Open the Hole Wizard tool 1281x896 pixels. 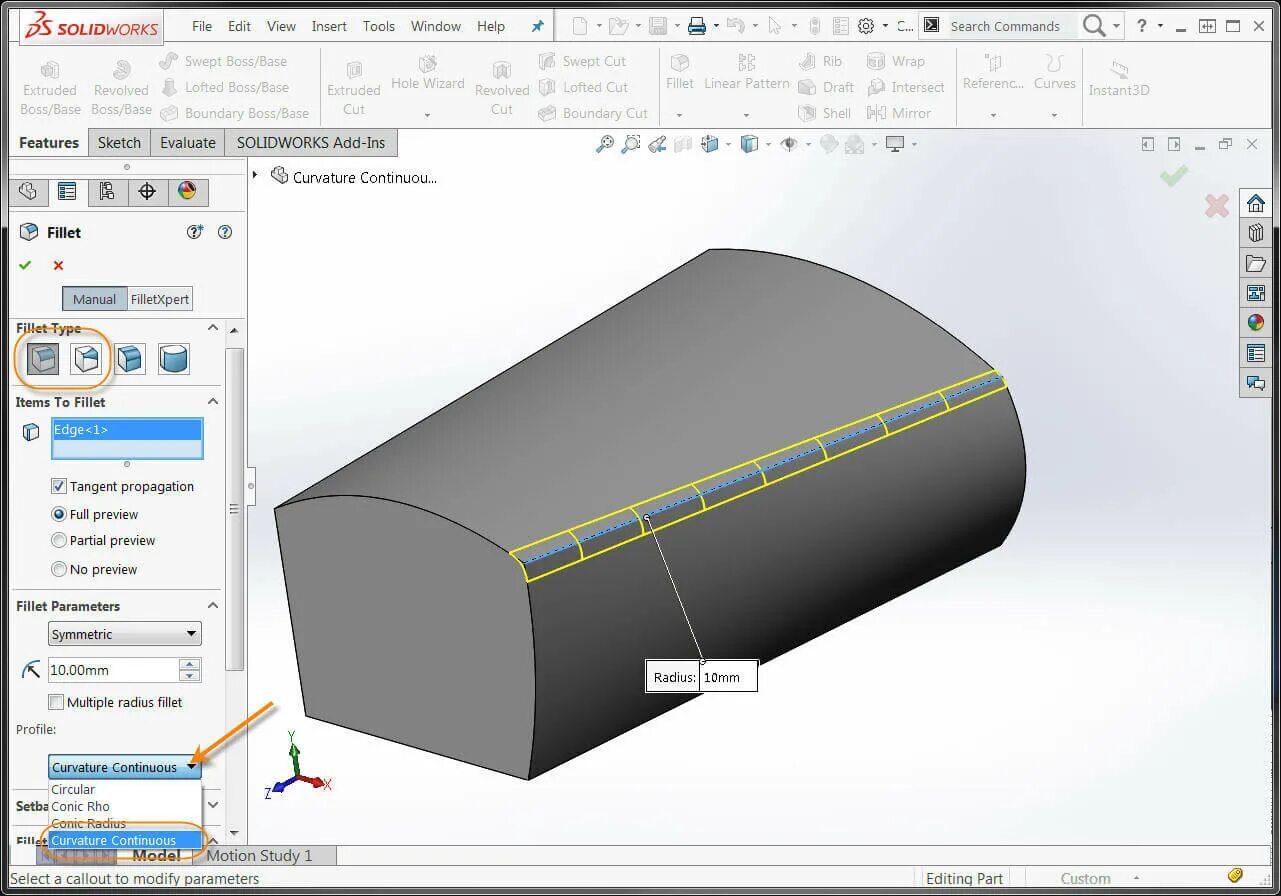pyautogui.click(x=428, y=80)
